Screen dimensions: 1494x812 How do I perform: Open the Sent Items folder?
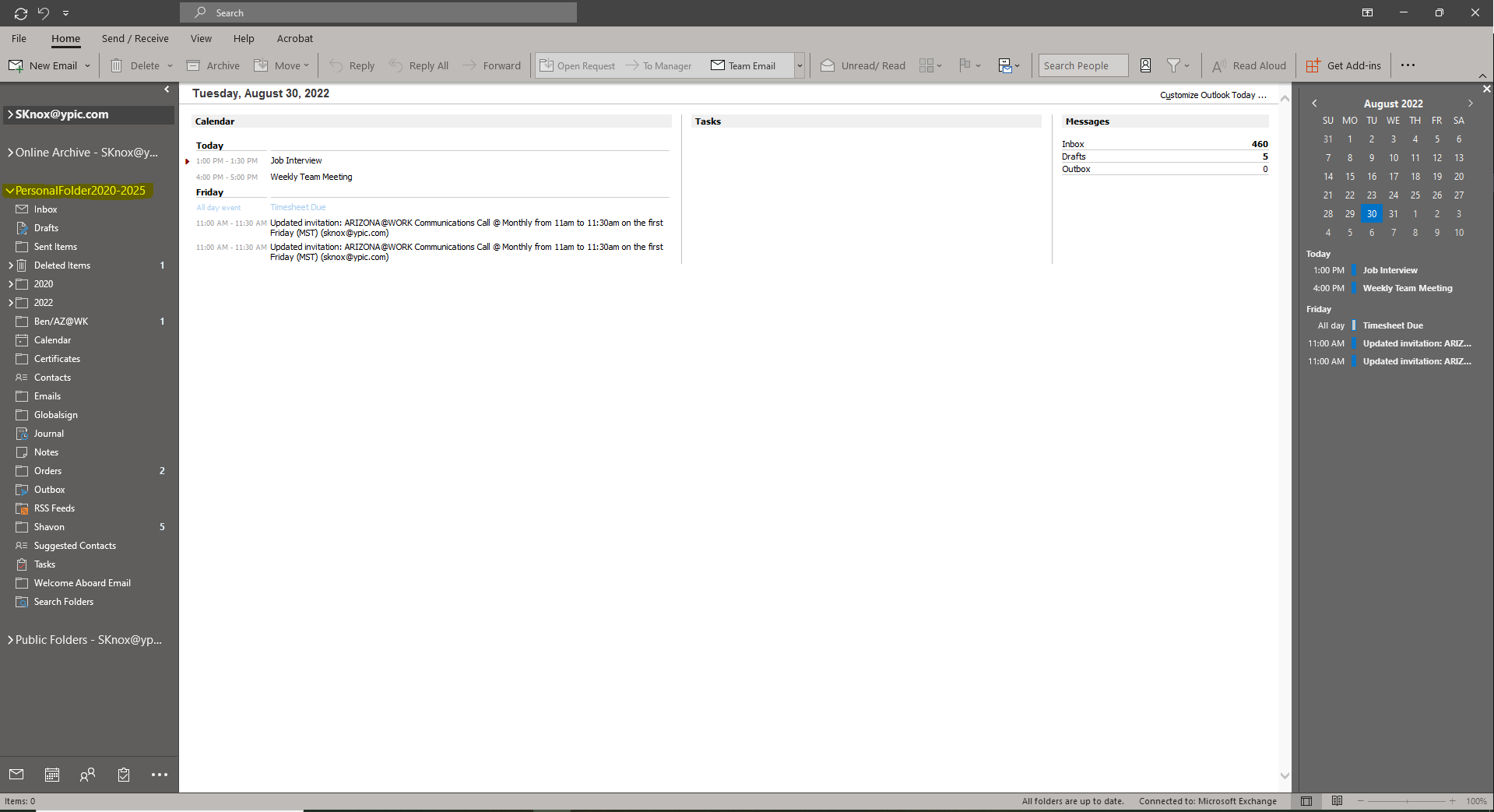coord(55,247)
